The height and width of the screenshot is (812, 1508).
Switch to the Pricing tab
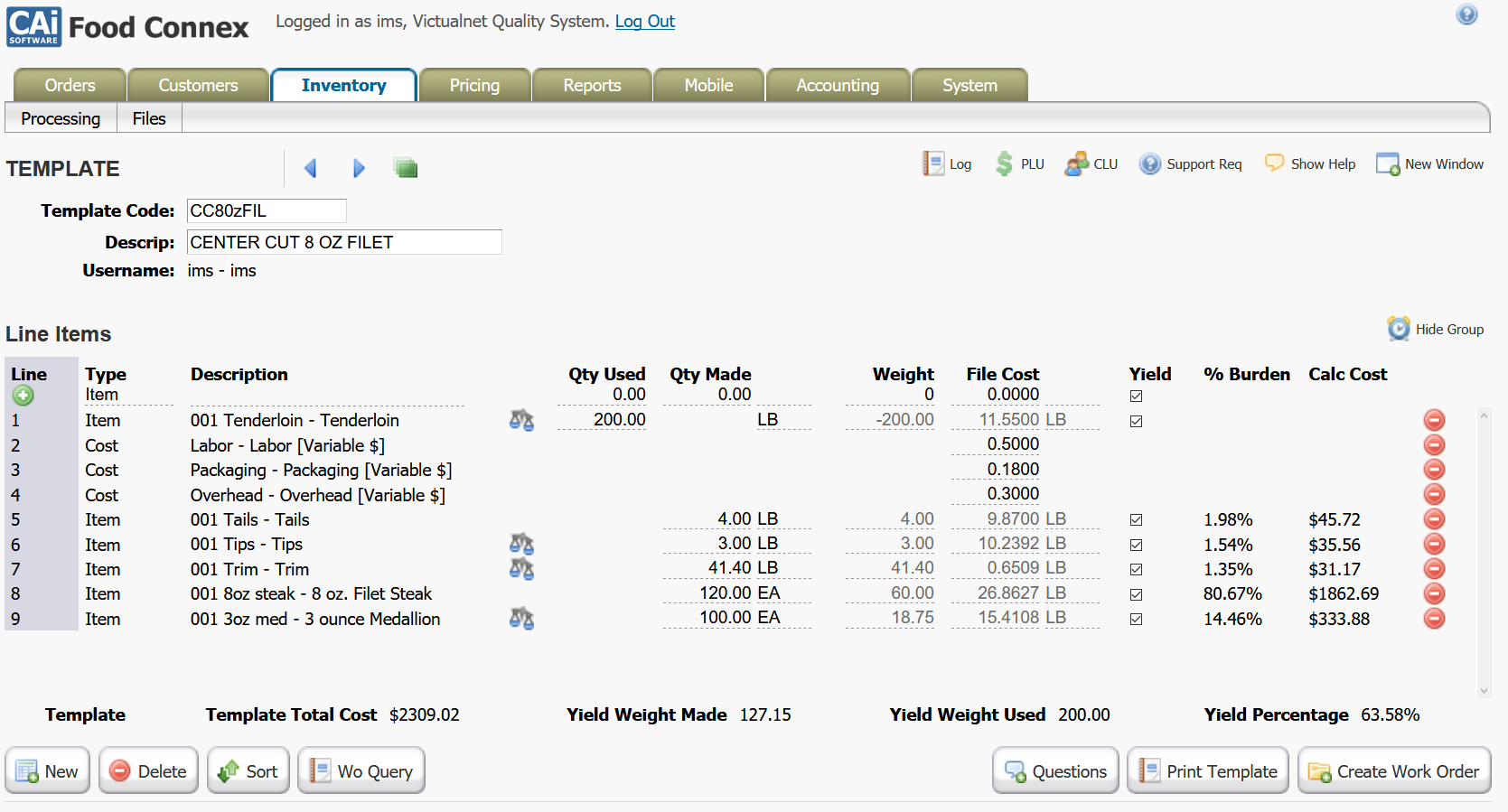474,85
